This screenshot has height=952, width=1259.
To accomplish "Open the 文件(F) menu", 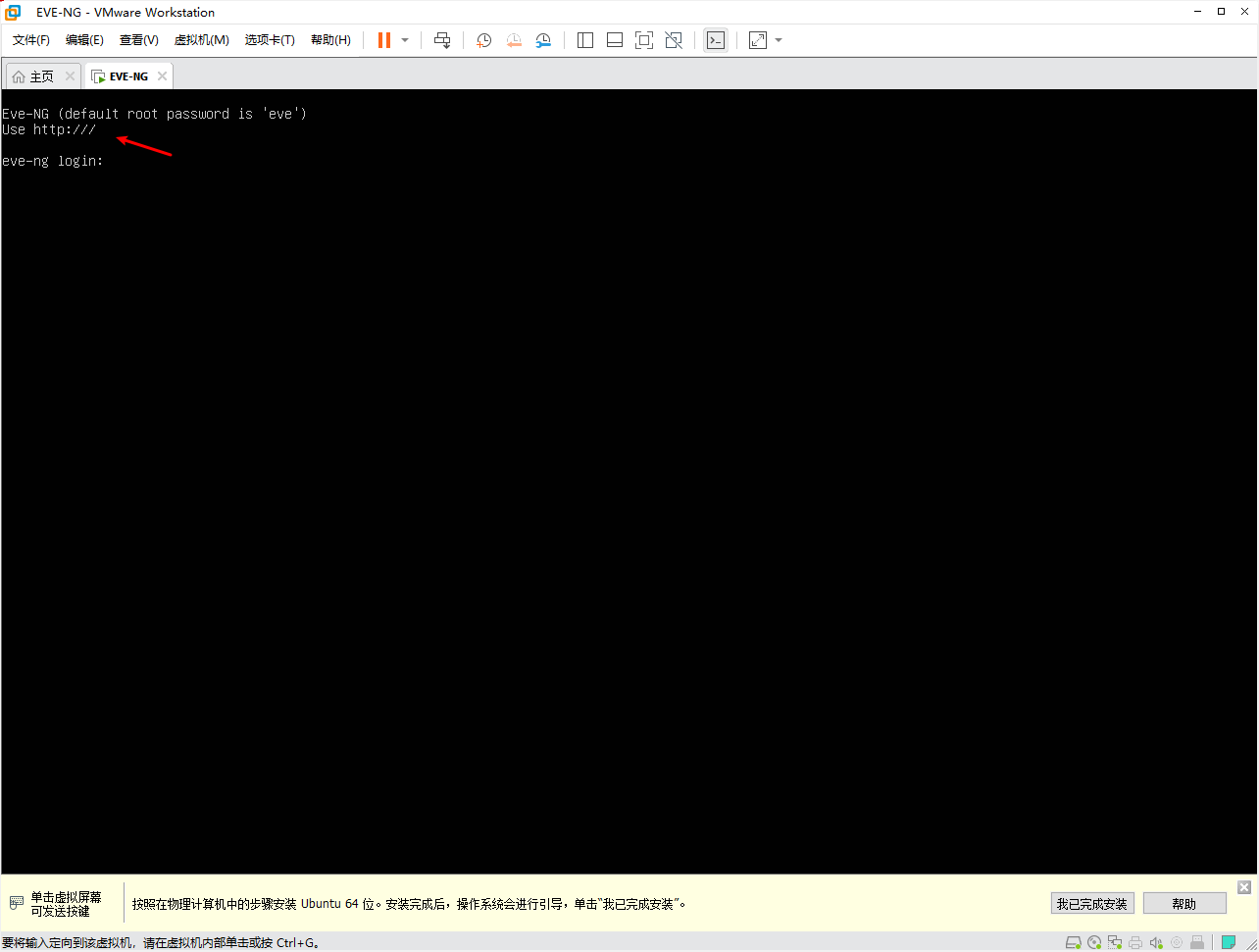I will [31, 40].
